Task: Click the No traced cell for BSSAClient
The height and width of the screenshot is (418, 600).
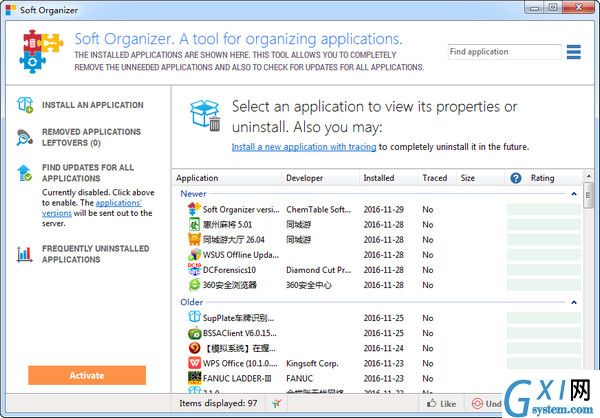Action: tap(427, 333)
